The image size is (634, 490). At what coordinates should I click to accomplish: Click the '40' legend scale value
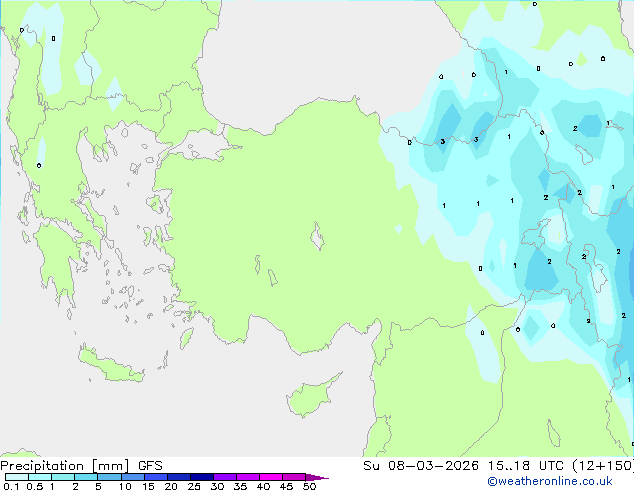click(264, 486)
